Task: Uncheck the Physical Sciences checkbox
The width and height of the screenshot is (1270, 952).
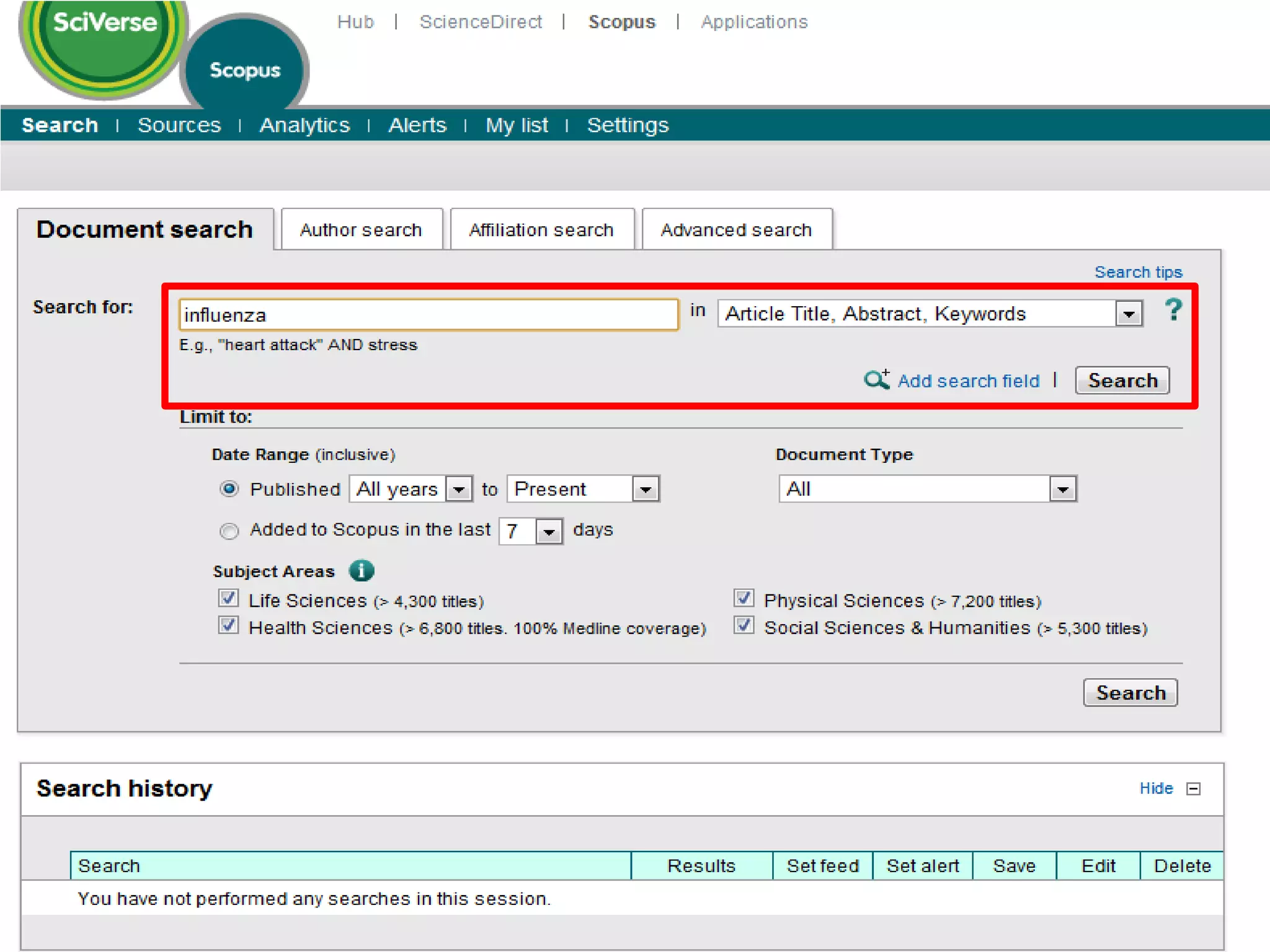Action: [x=744, y=599]
